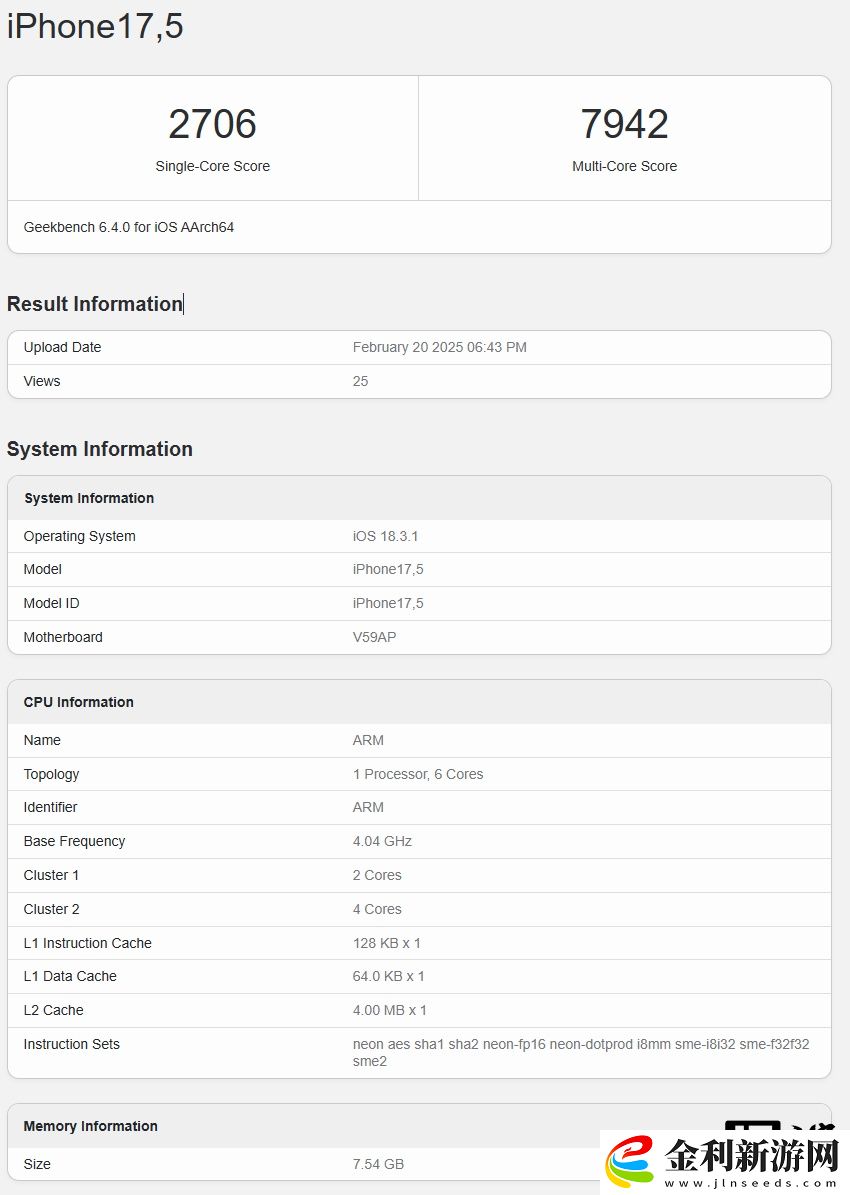Viewport: 850px width, 1195px height.
Task: Select the views count 25
Action: [x=361, y=381]
